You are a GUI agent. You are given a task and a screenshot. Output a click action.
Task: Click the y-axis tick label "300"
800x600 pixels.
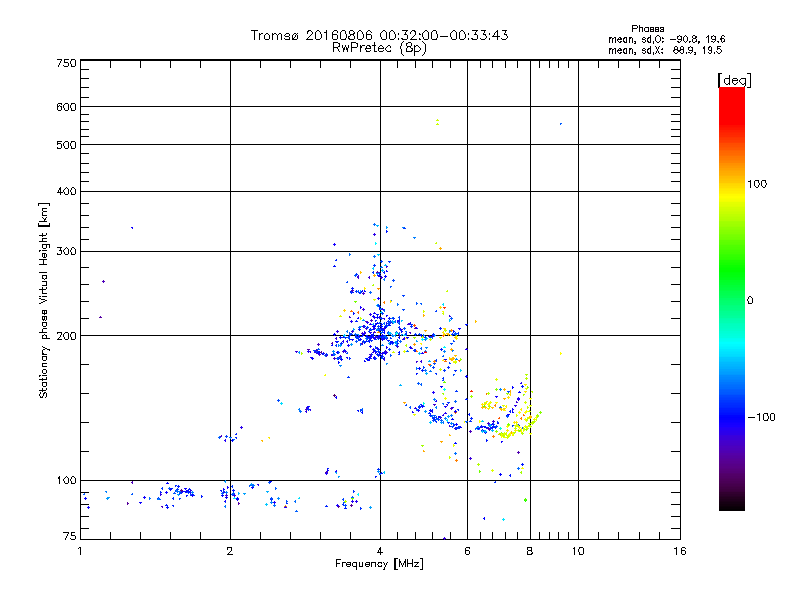pos(66,252)
